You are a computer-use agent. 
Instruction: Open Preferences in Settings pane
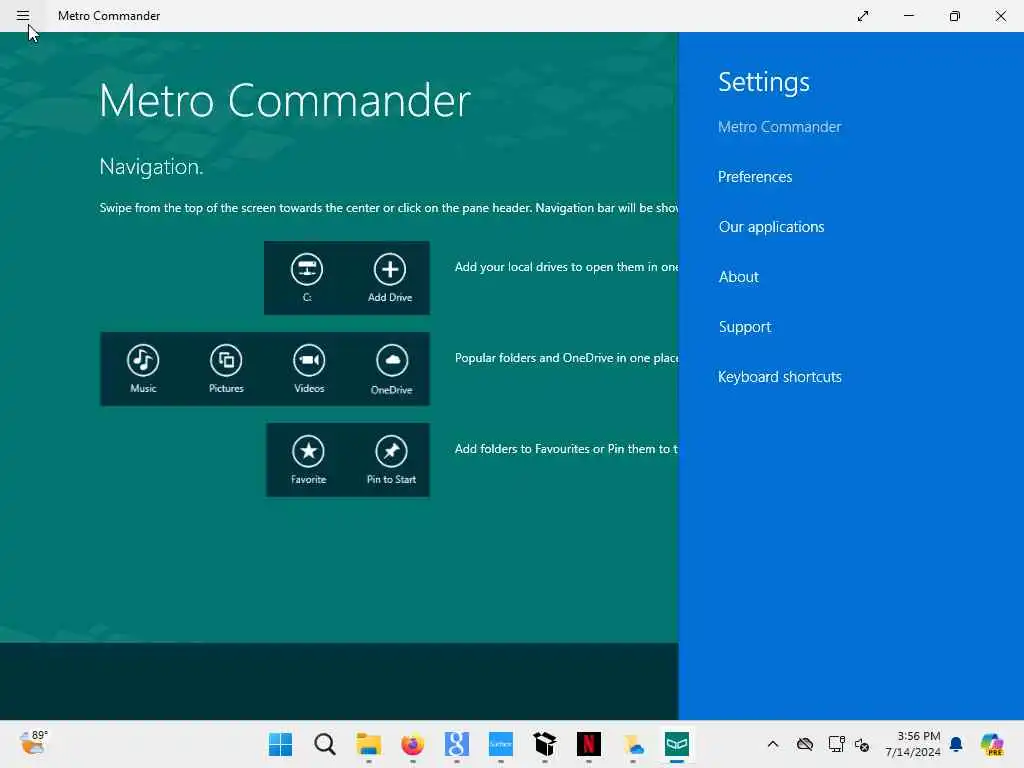755,177
